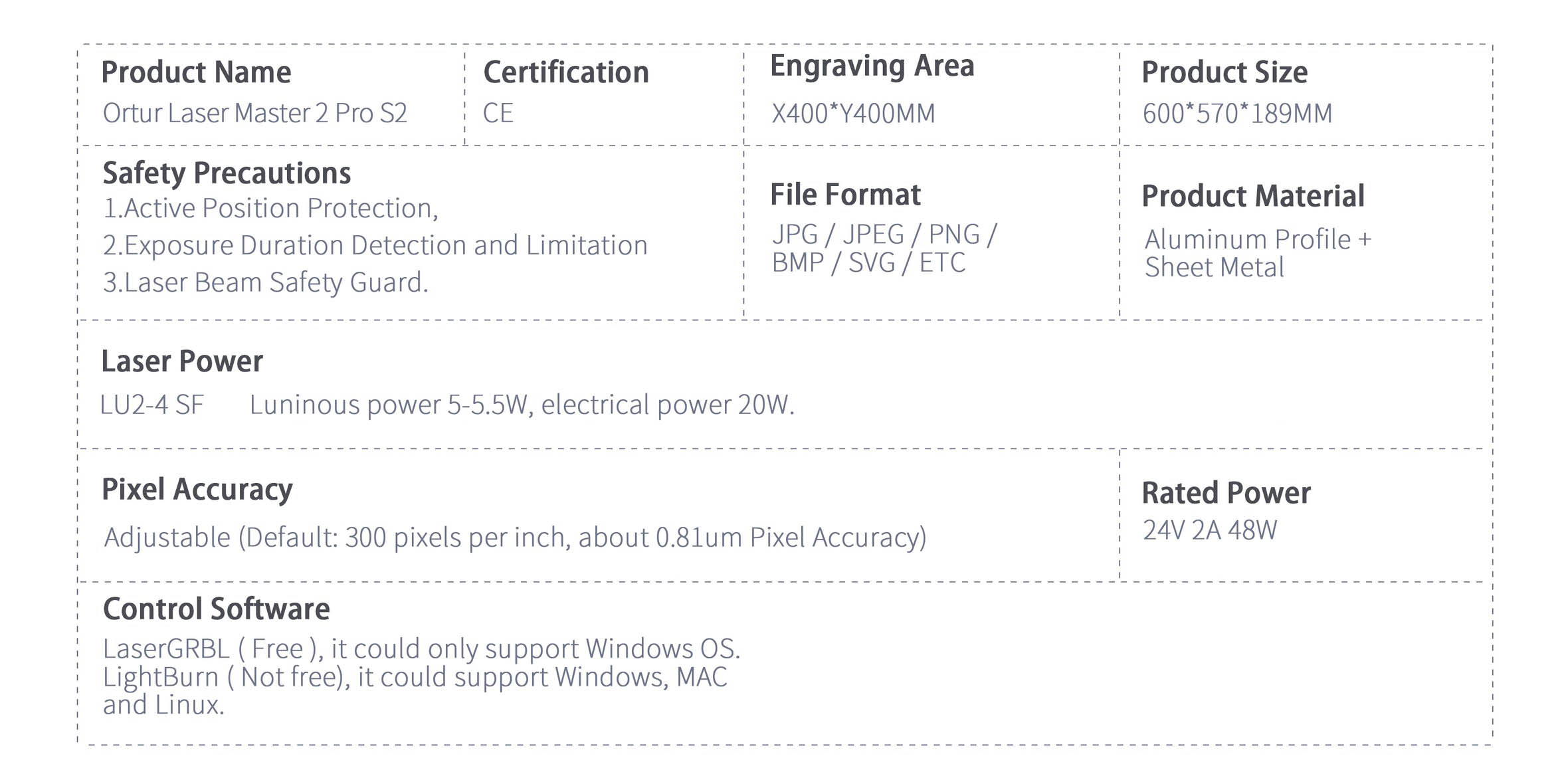Image resolution: width=1568 pixels, height=784 pixels.
Task: Click the Active Position Protection line
Action: (x=270, y=208)
